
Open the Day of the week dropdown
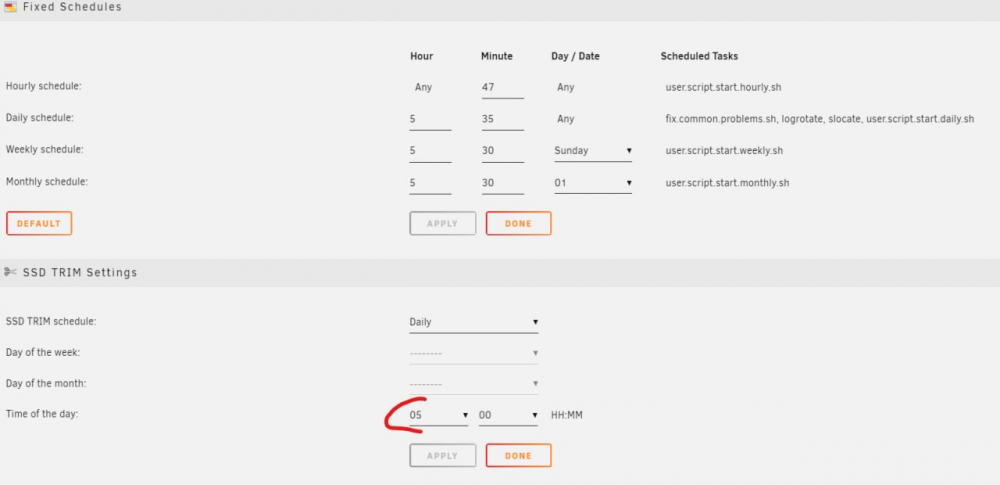[x=474, y=353]
